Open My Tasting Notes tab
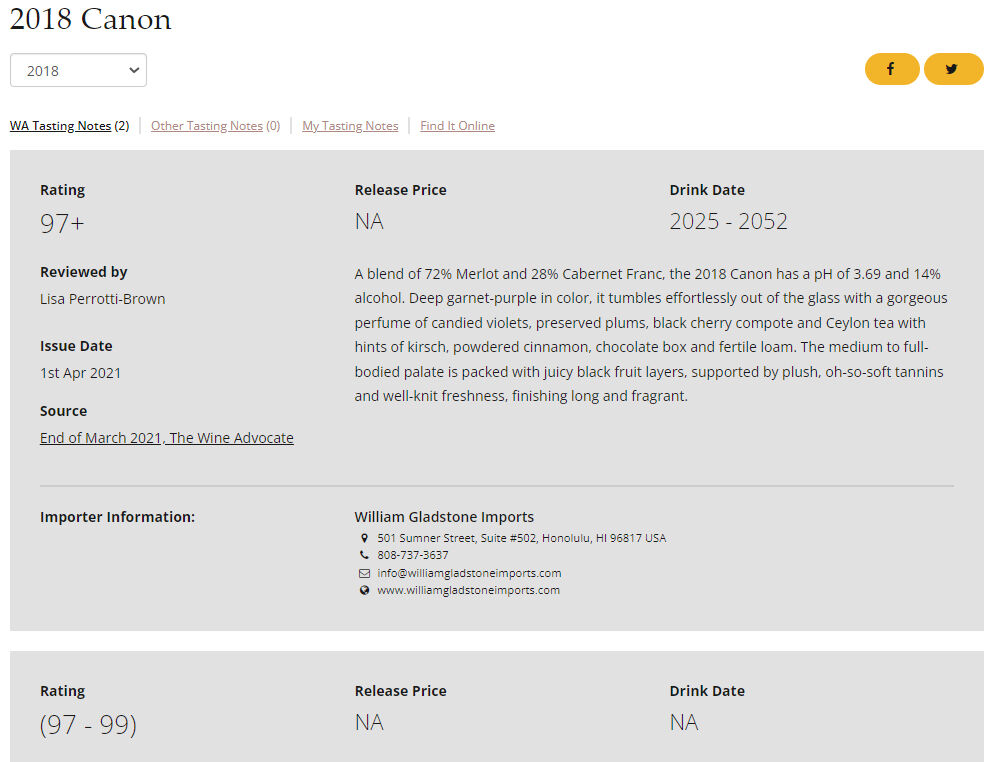This screenshot has width=986, height=762. coord(350,126)
